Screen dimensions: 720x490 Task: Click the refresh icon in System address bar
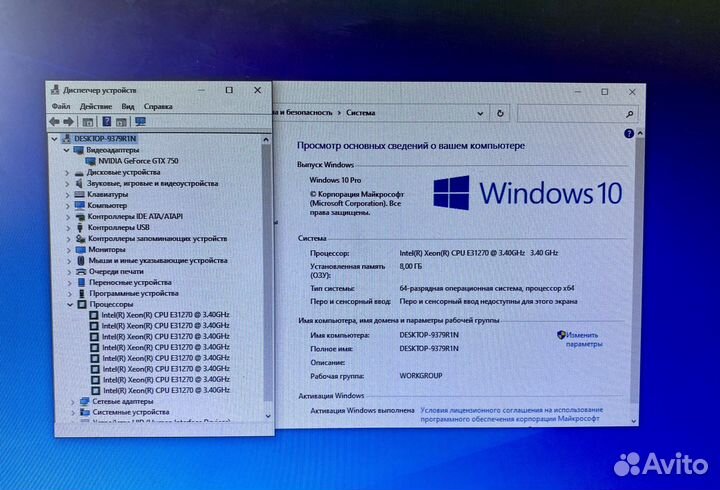tap(500, 113)
